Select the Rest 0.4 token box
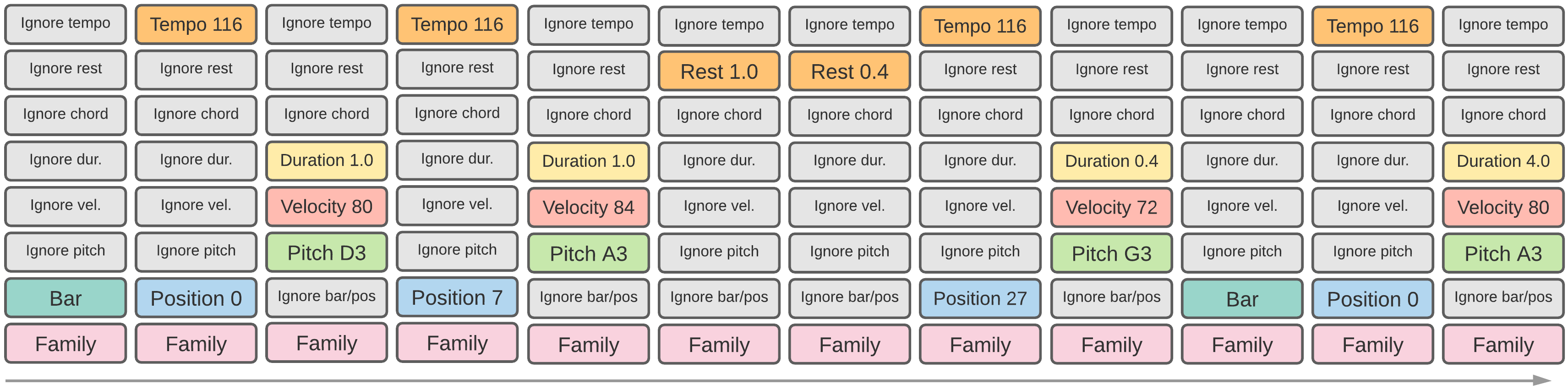Viewport: 1568px width, 390px height. (849, 71)
